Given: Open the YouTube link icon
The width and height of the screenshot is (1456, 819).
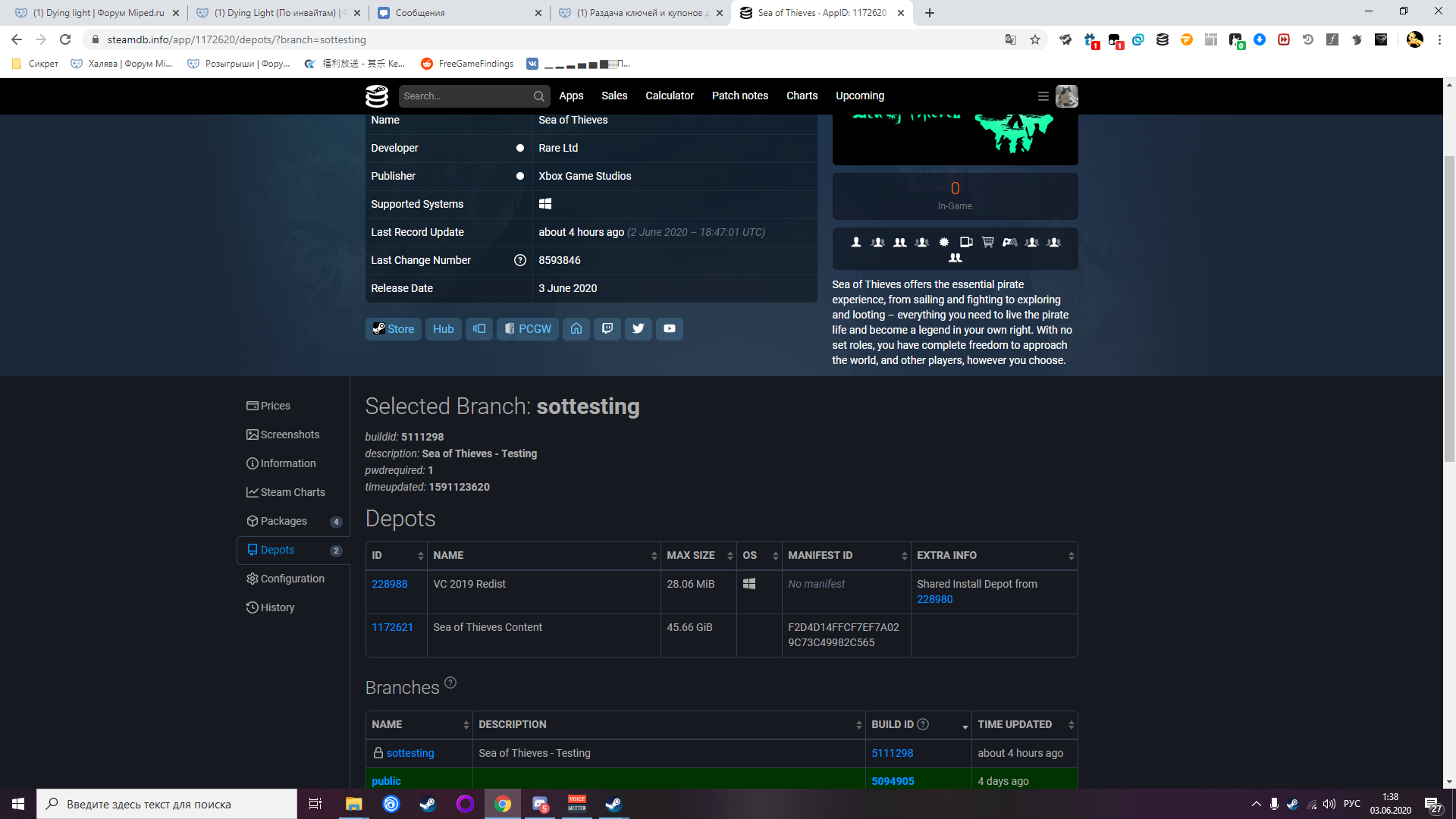Looking at the screenshot, I should tap(670, 329).
